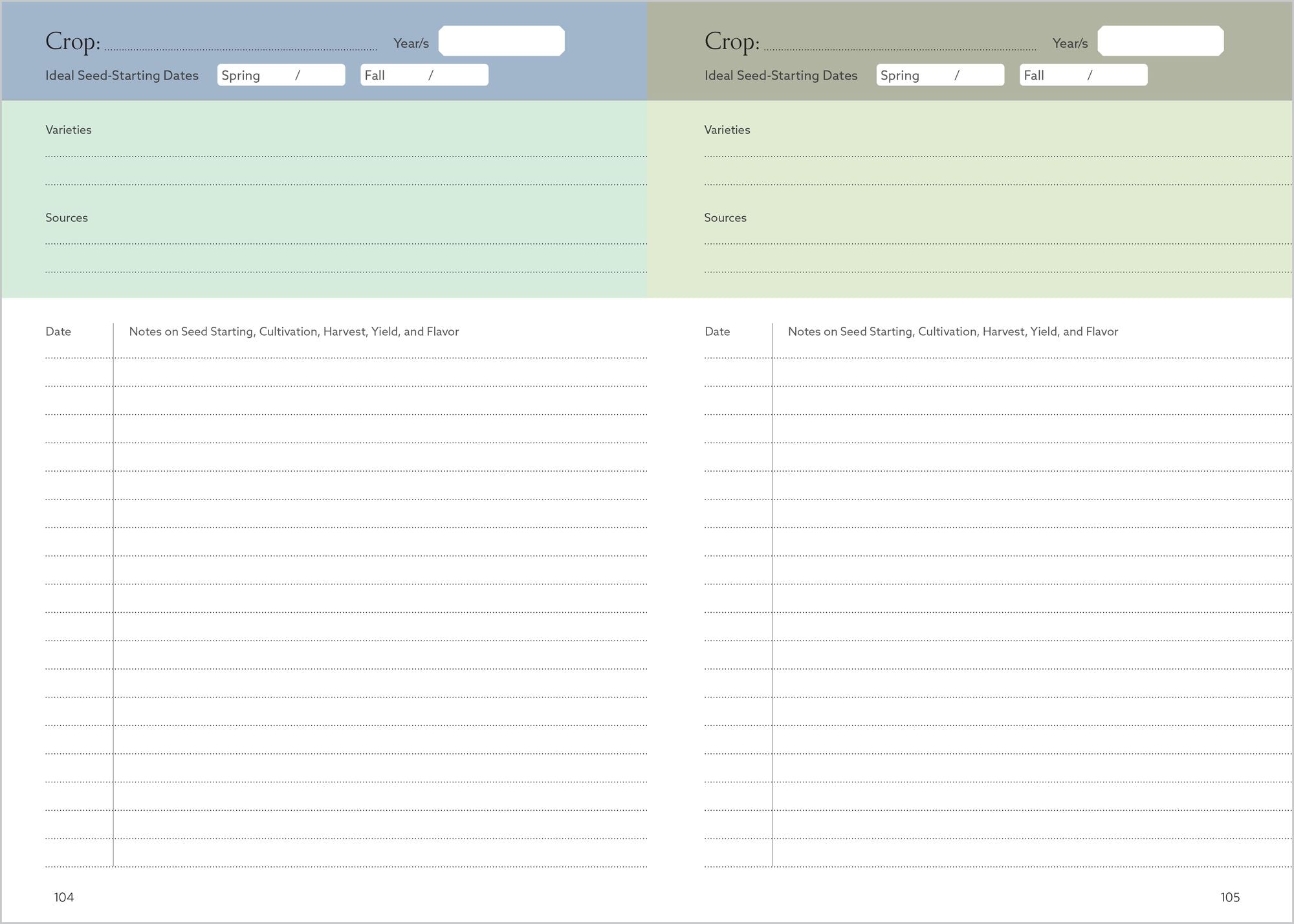This screenshot has width=1294, height=924.
Task: Click the Sources label on right page
Action: point(725,218)
